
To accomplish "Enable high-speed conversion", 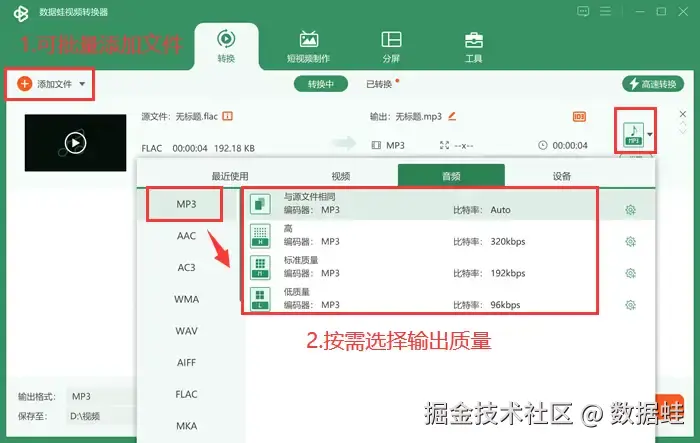I will coord(653,84).
